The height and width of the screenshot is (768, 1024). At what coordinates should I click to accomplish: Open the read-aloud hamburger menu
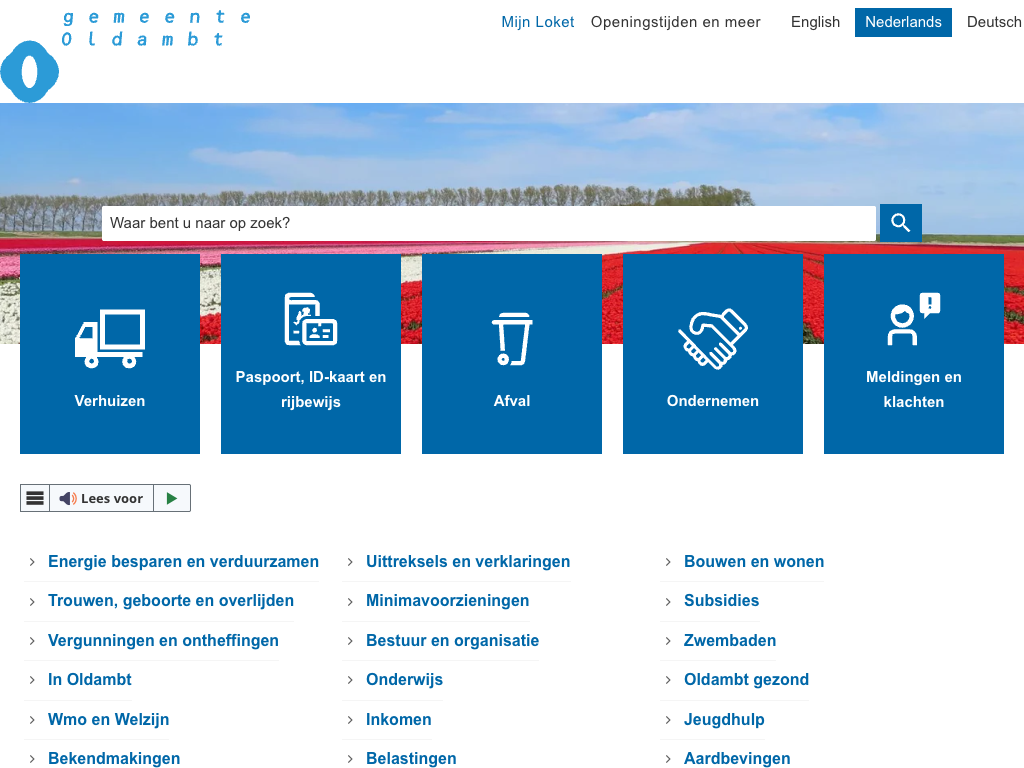tap(35, 498)
